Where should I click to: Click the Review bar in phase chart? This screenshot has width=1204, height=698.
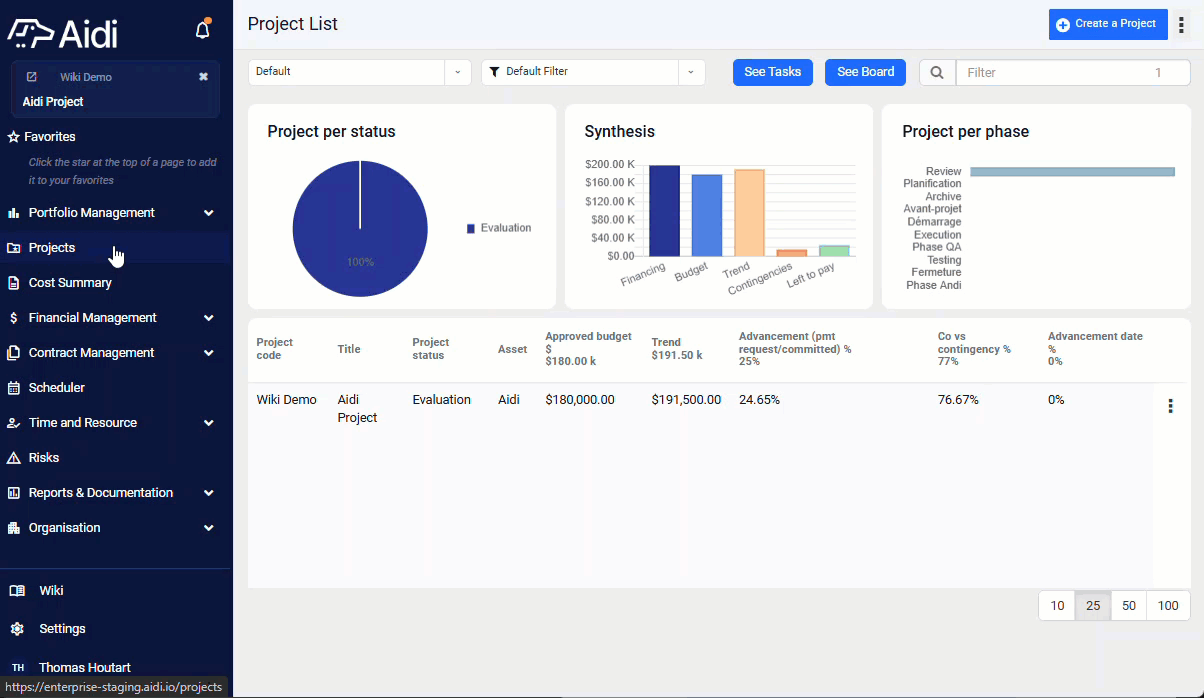(x=1072, y=172)
